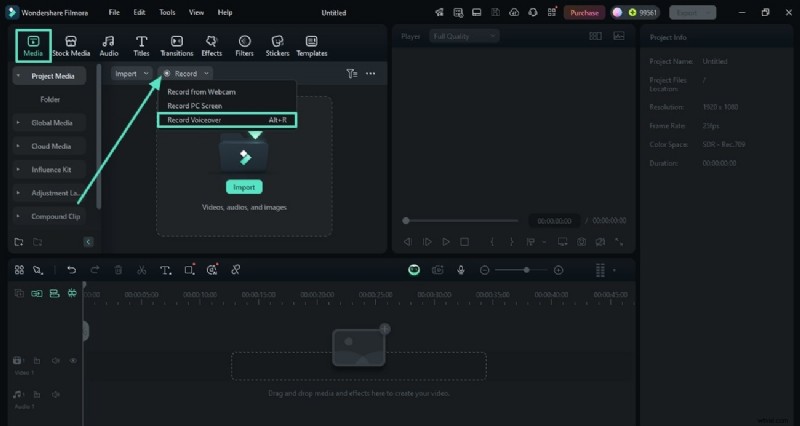Open the Transitions tab

coord(177,46)
